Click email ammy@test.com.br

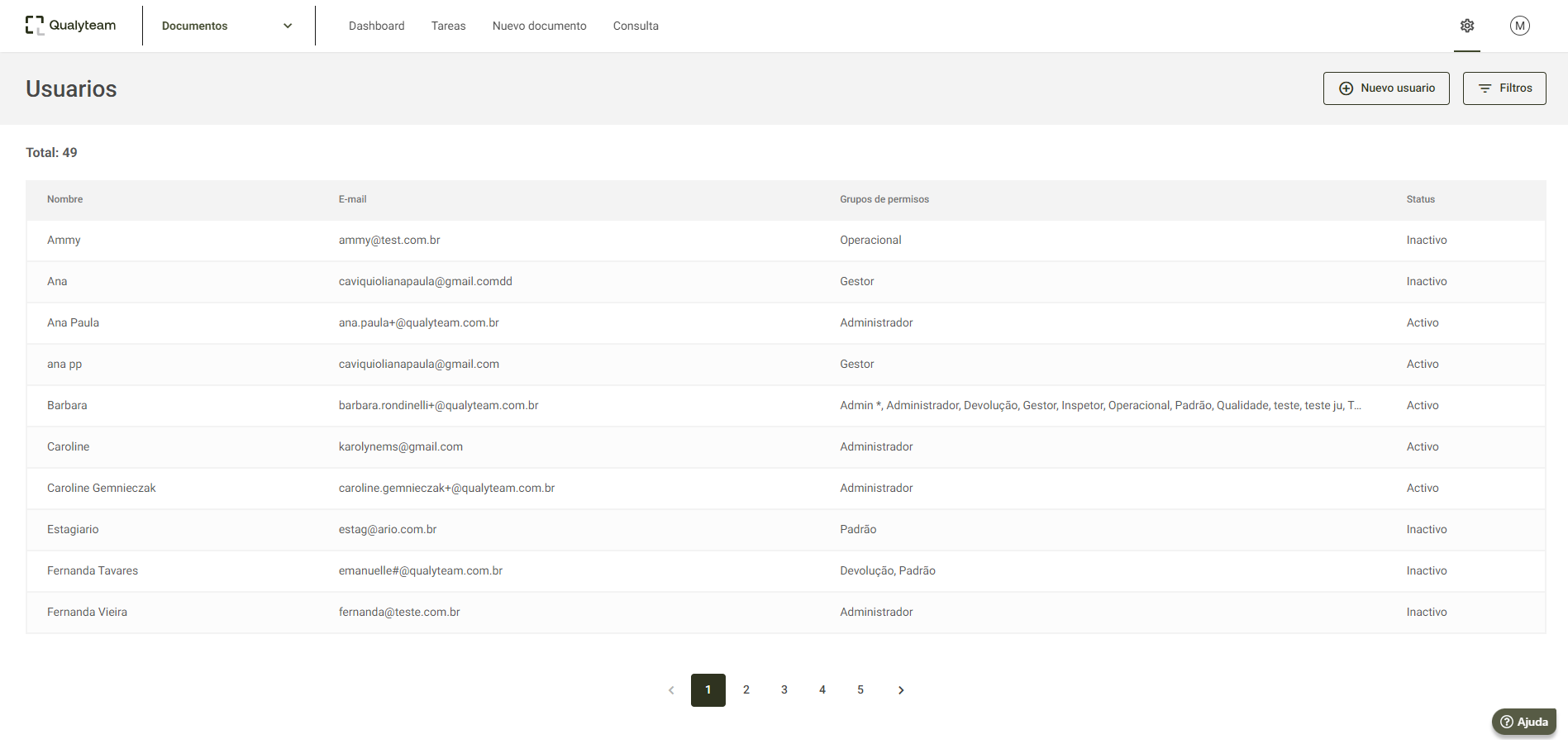[389, 241]
